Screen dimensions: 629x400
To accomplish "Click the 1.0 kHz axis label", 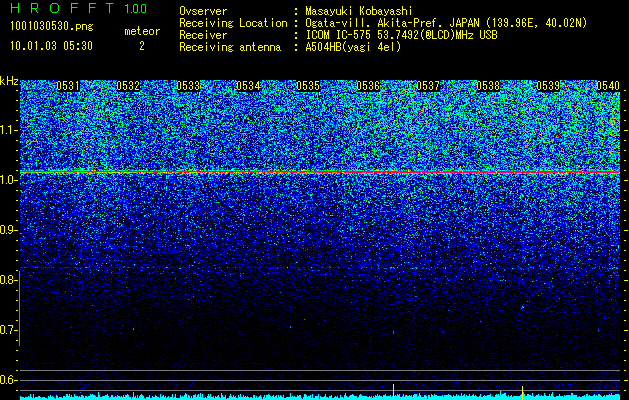I will click(x=8, y=180).
